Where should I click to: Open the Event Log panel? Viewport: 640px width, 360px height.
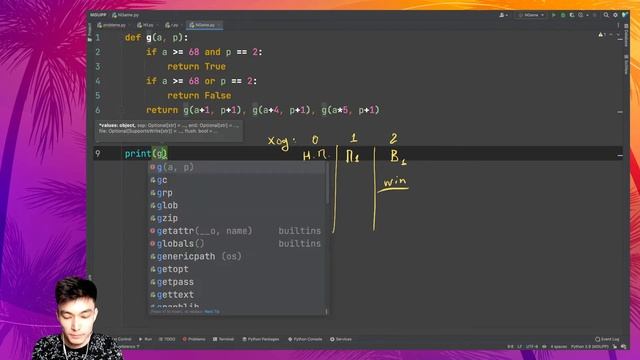(x=607, y=339)
